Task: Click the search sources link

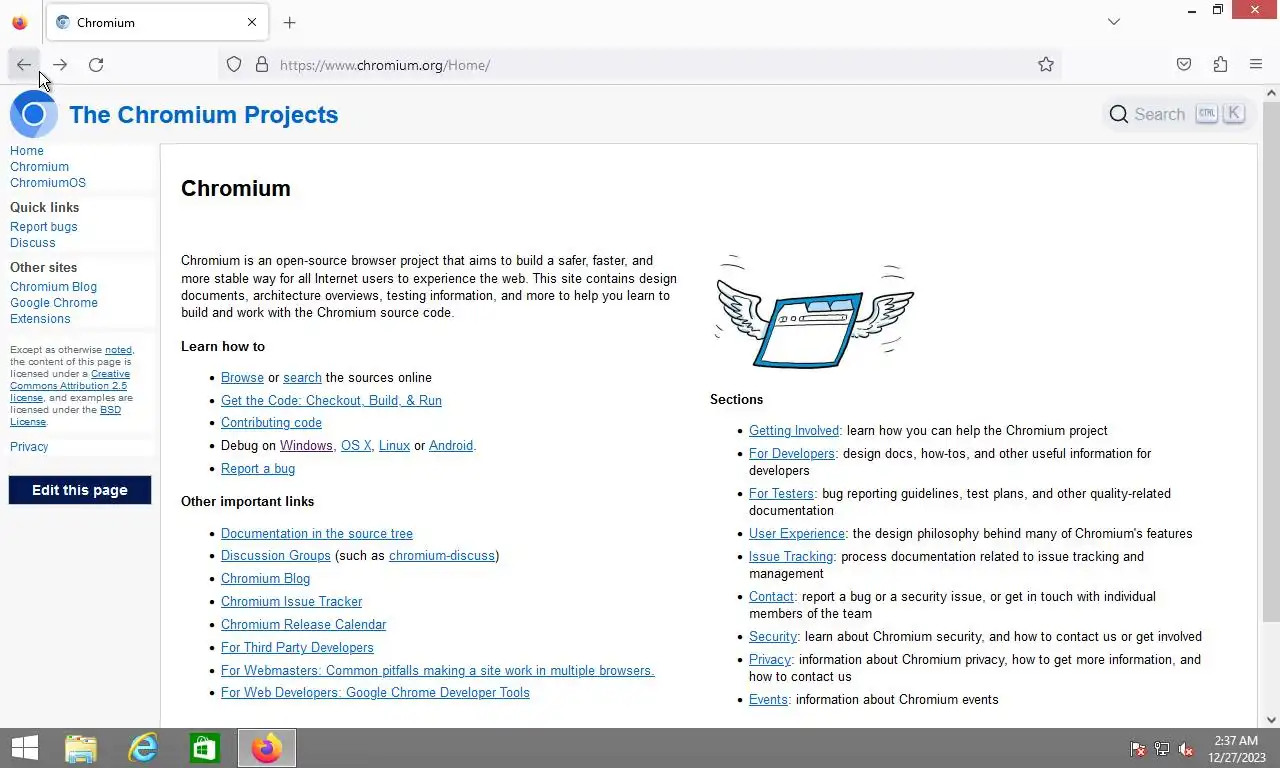Action: click(302, 378)
